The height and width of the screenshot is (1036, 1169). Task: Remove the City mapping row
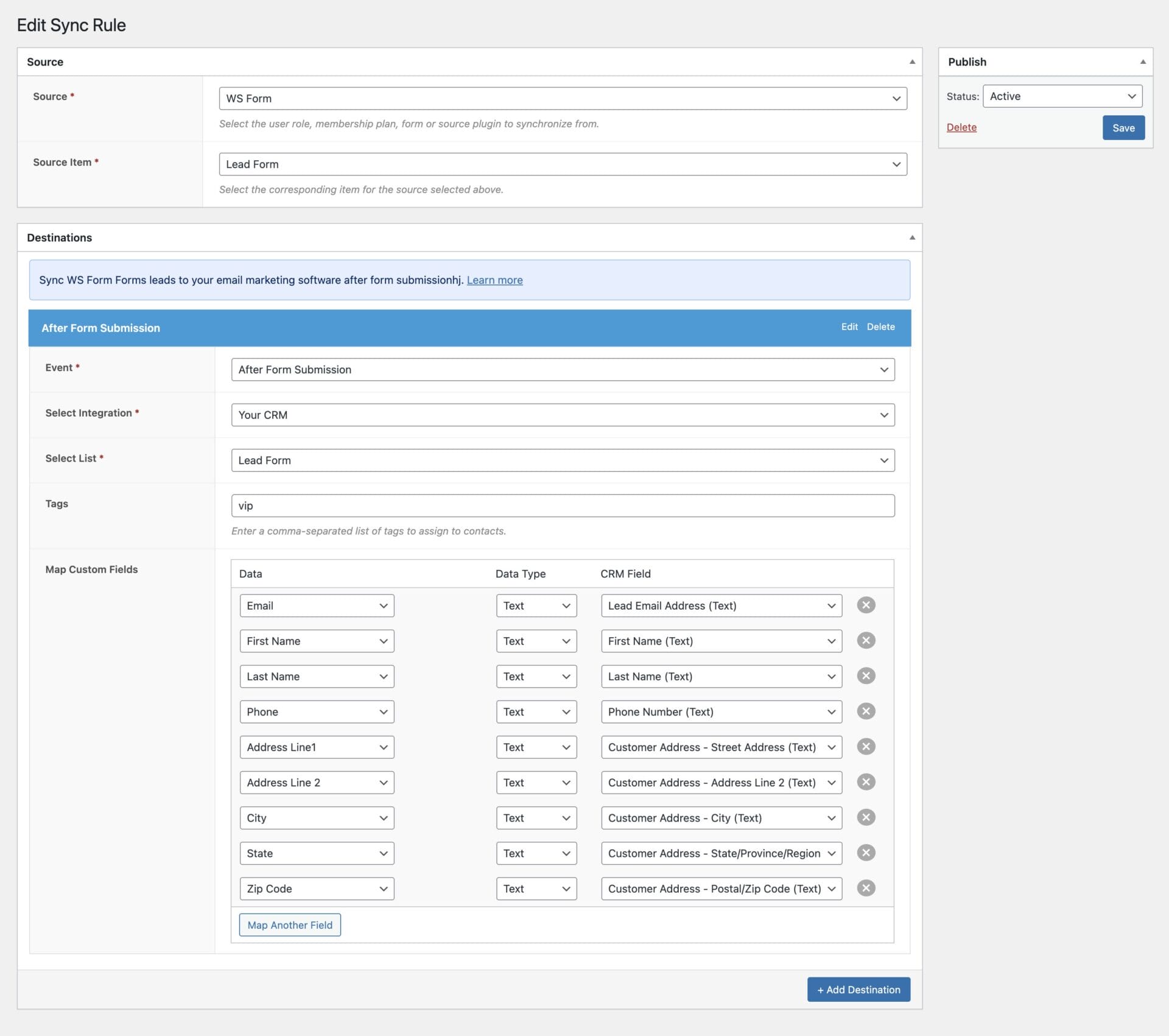(x=866, y=817)
